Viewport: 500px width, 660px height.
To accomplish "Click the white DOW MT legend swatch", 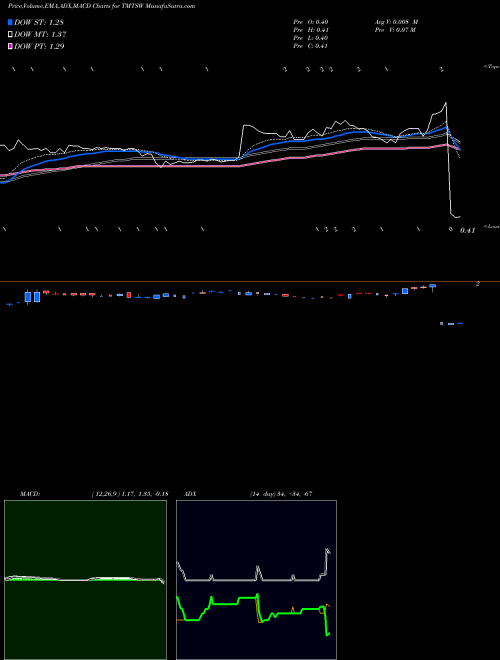I will pyautogui.click(x=10, y=35).
